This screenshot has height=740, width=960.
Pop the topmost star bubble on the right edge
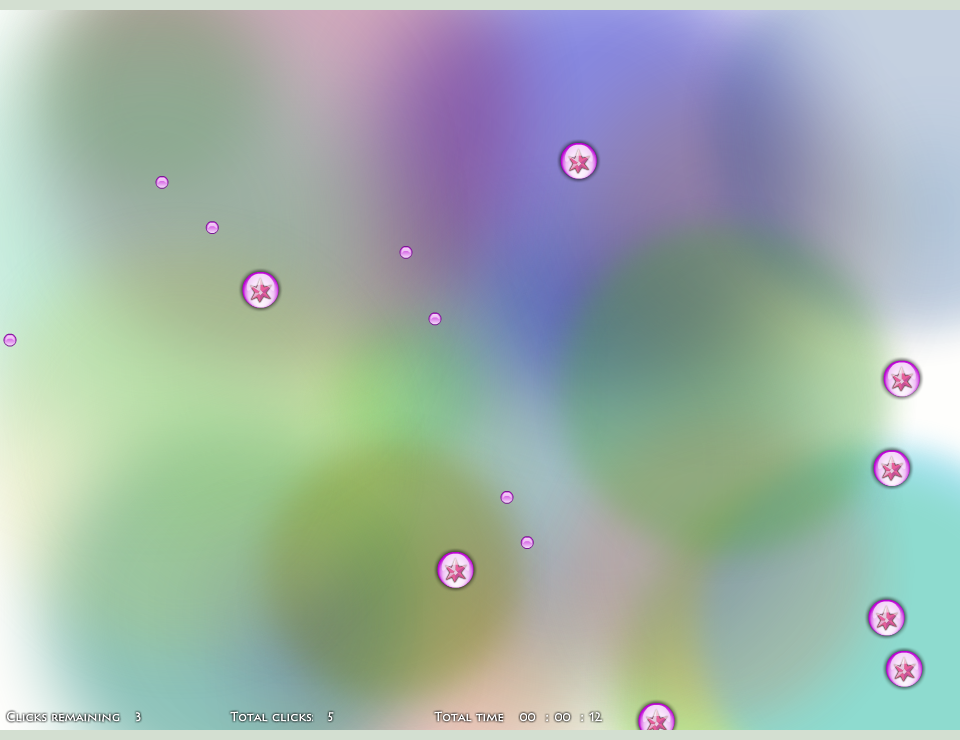point(901,380)
